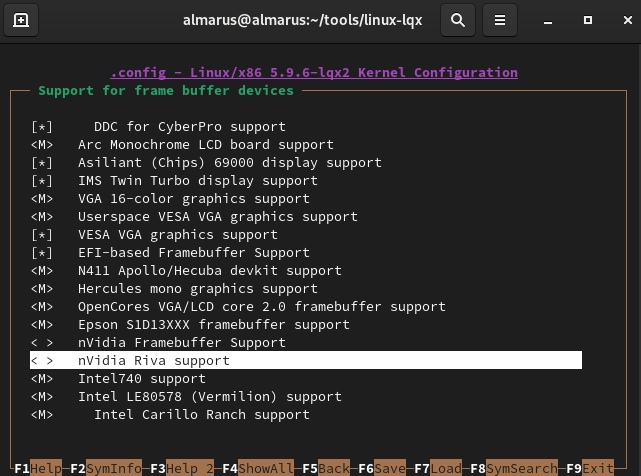This screenshot has width=641, height=476.
Task: Select Hercules mono graphics support entry
Action: tap(198, 289)
